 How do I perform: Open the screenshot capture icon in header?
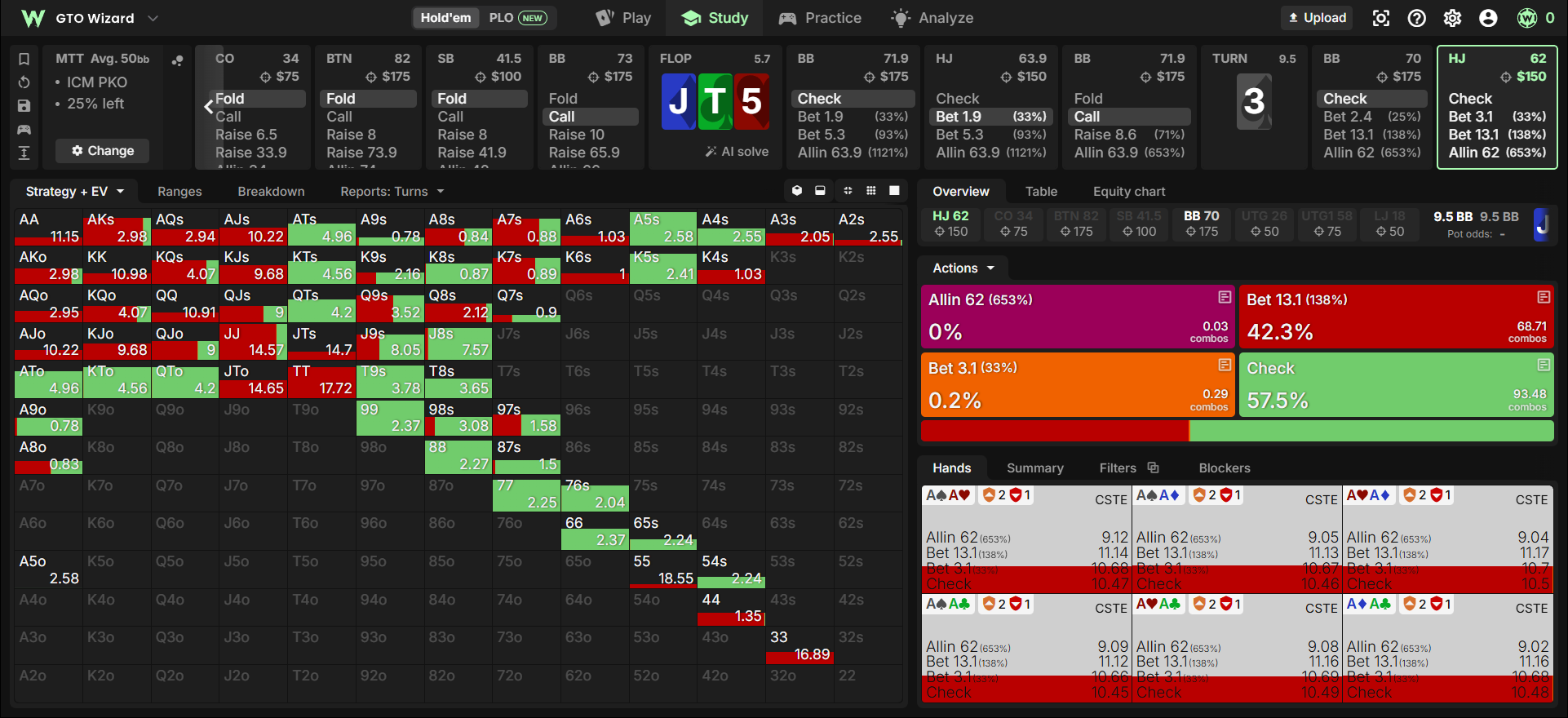1381,18
